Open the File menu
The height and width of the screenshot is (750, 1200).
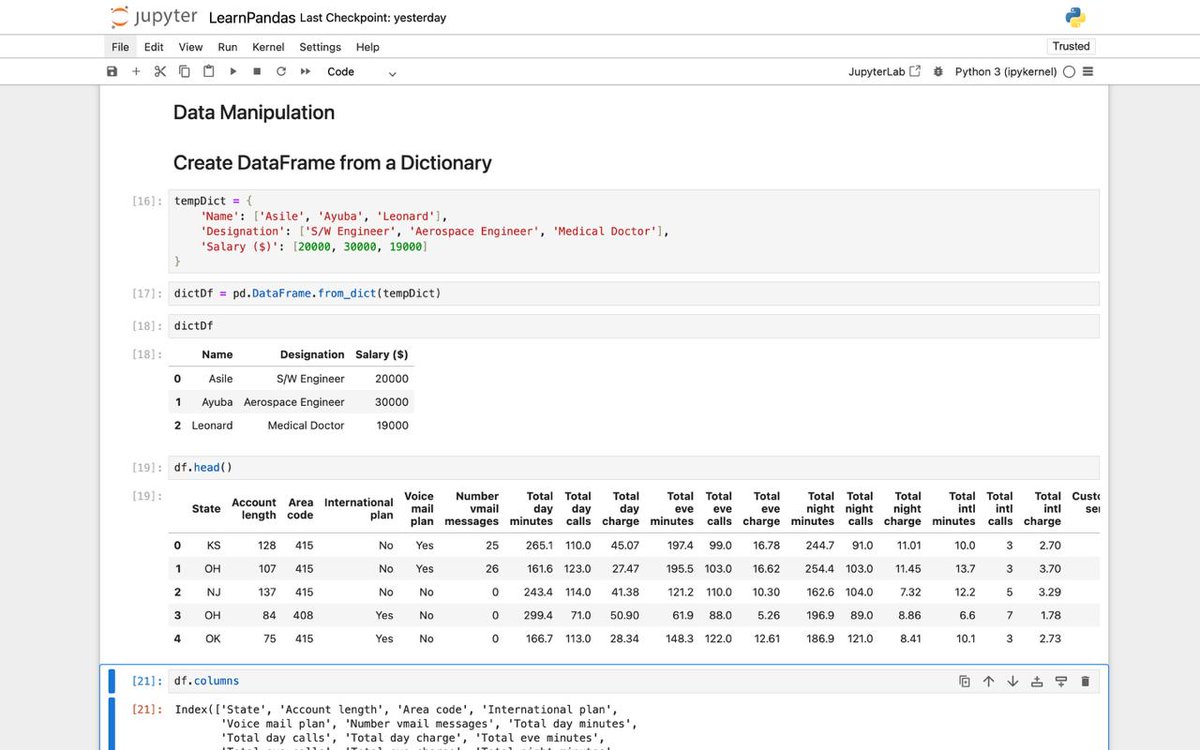tap(120, 47)
